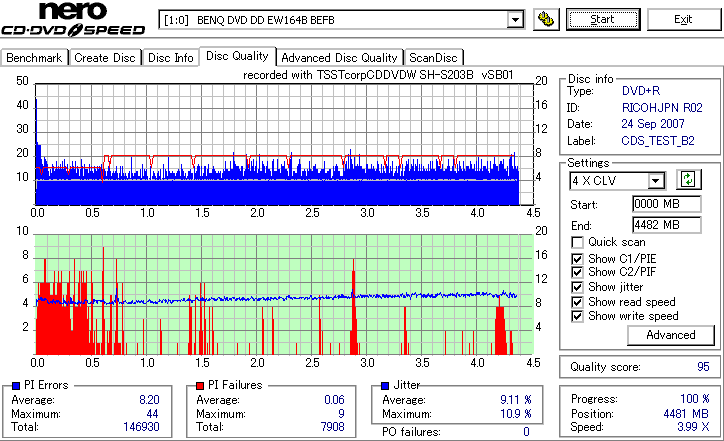Select the Disc Quality tab
The image size is (724, 441).
click(237, 56)
